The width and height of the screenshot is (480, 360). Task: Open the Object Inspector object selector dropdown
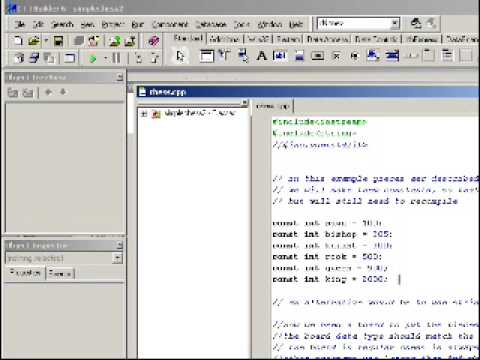coord(117,258)
